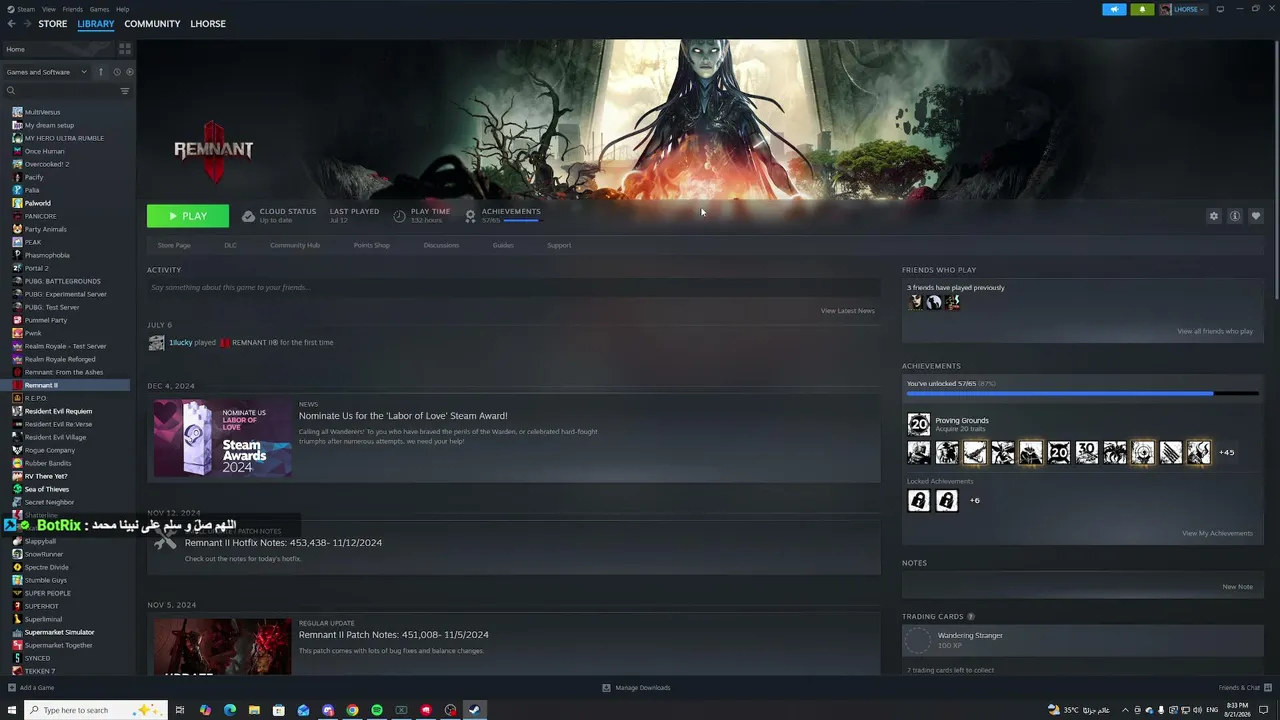Switch to the STORE tab
Image resolution: width=1280 pixels, height=720 pixels.
[53, 24]
